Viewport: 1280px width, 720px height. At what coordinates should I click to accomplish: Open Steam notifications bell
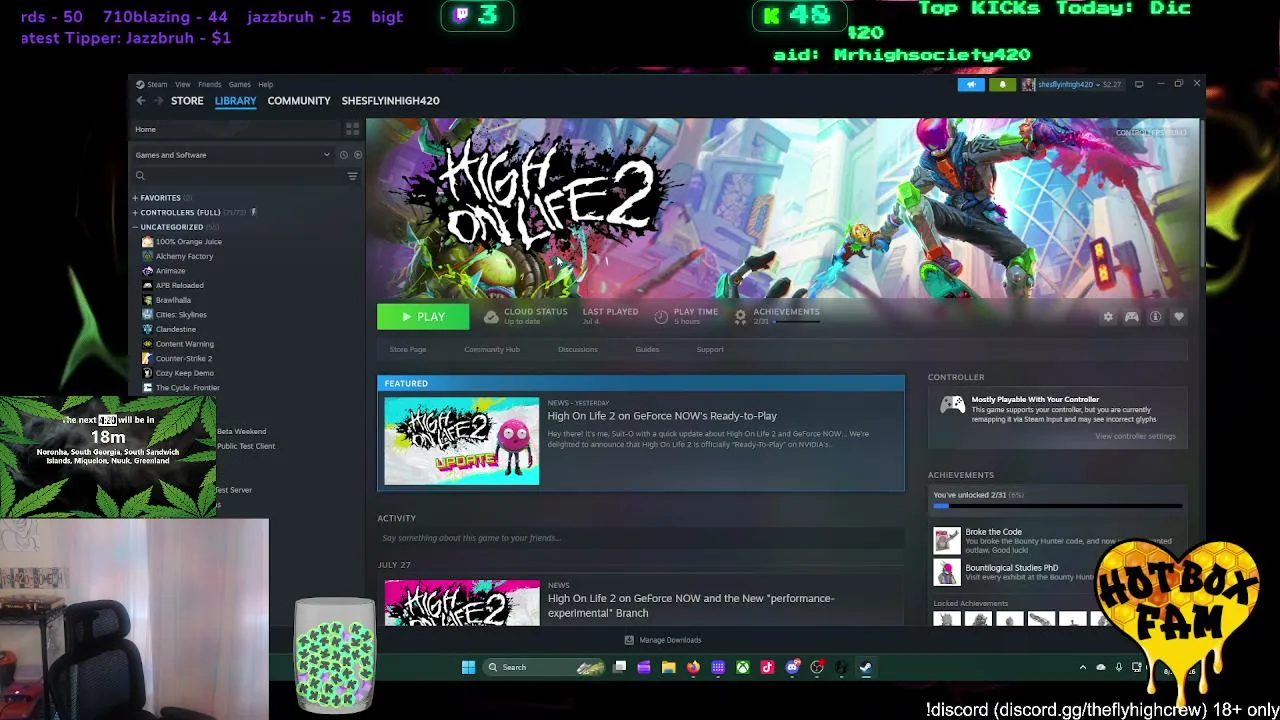pos(1003,85)
